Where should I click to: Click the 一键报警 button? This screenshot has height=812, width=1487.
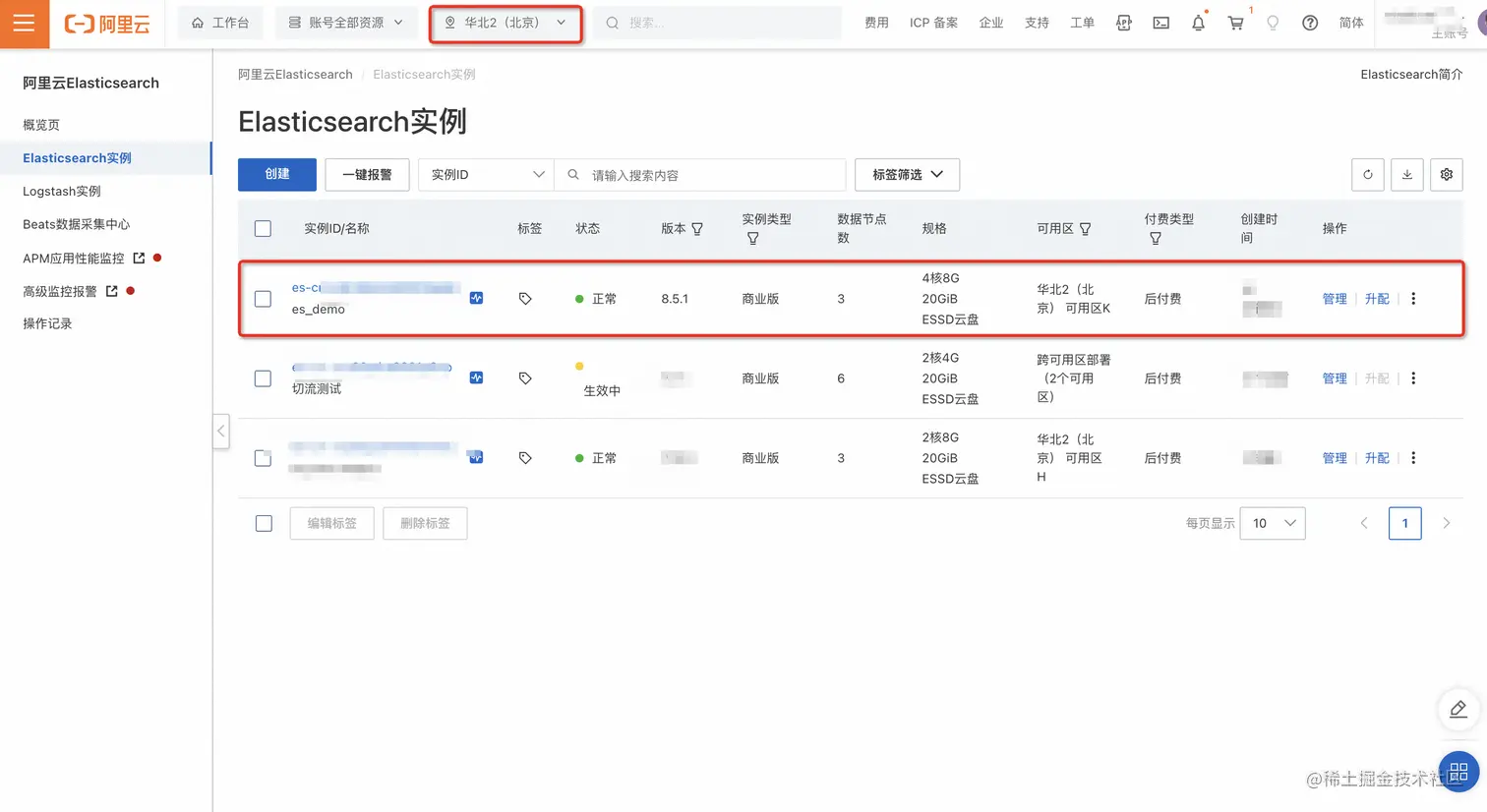pos(367,175)
